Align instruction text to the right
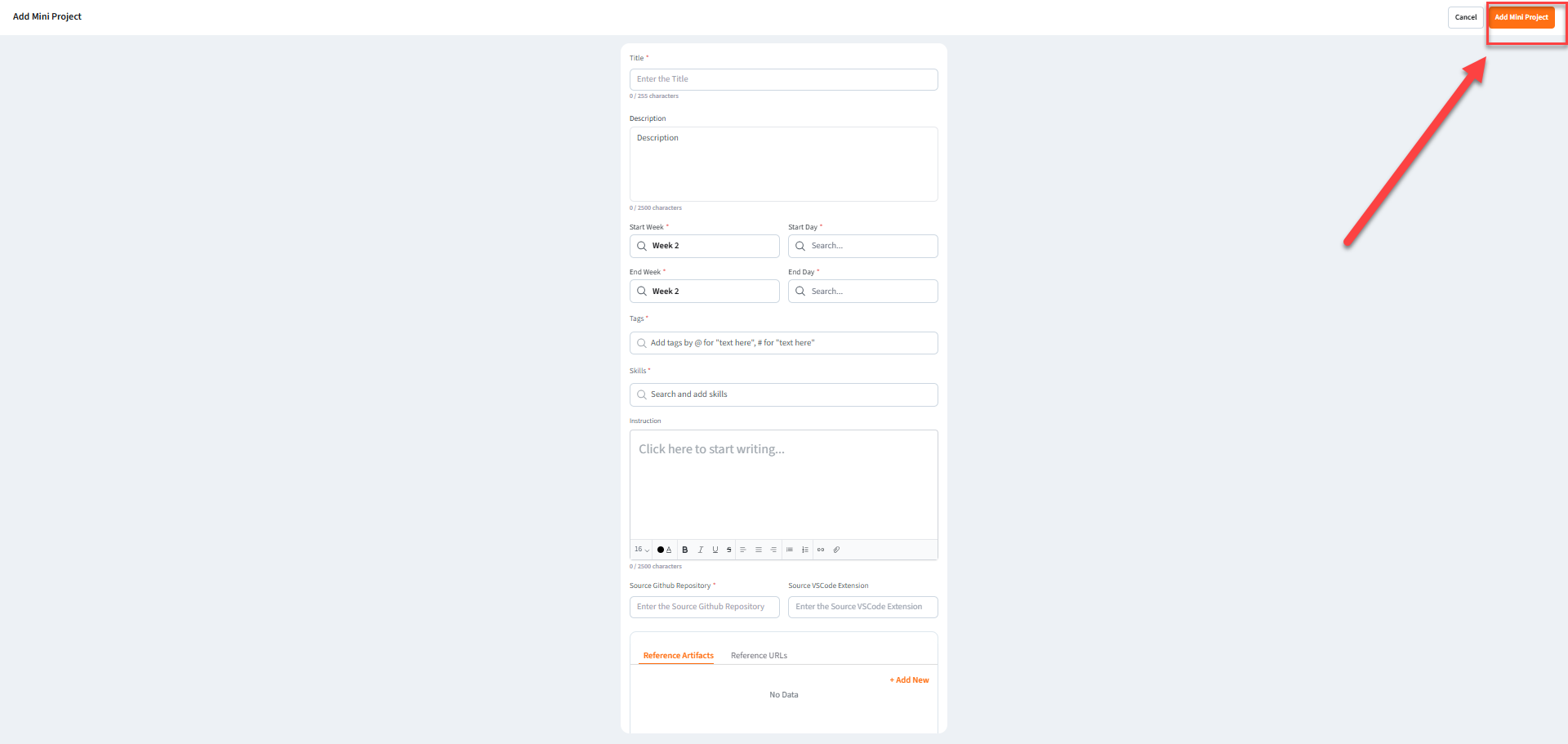The width and height of the screenshot is (1568, 744). point(773,550)
